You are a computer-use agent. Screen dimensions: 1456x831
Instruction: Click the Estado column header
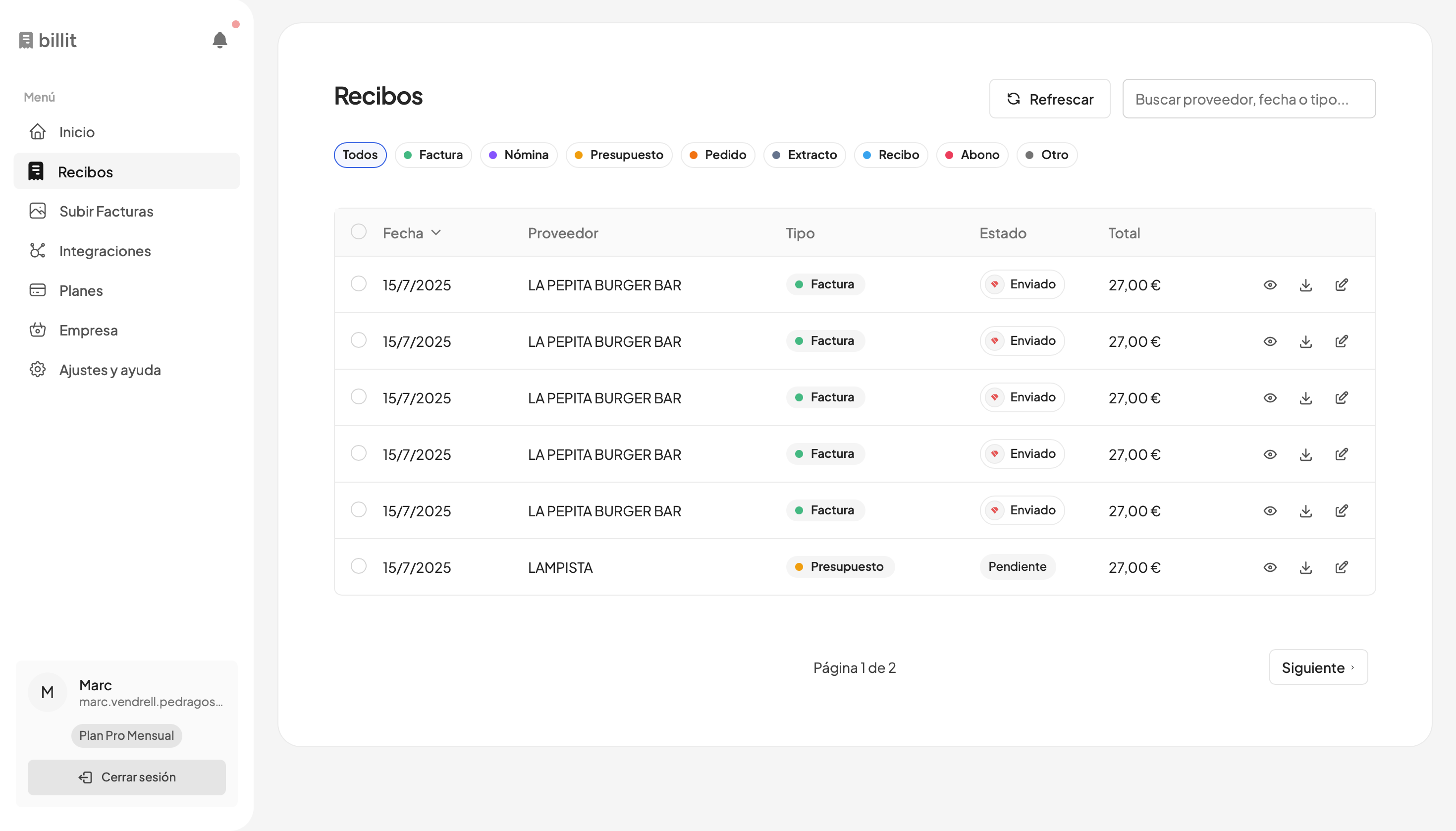tap(1002, 233)
